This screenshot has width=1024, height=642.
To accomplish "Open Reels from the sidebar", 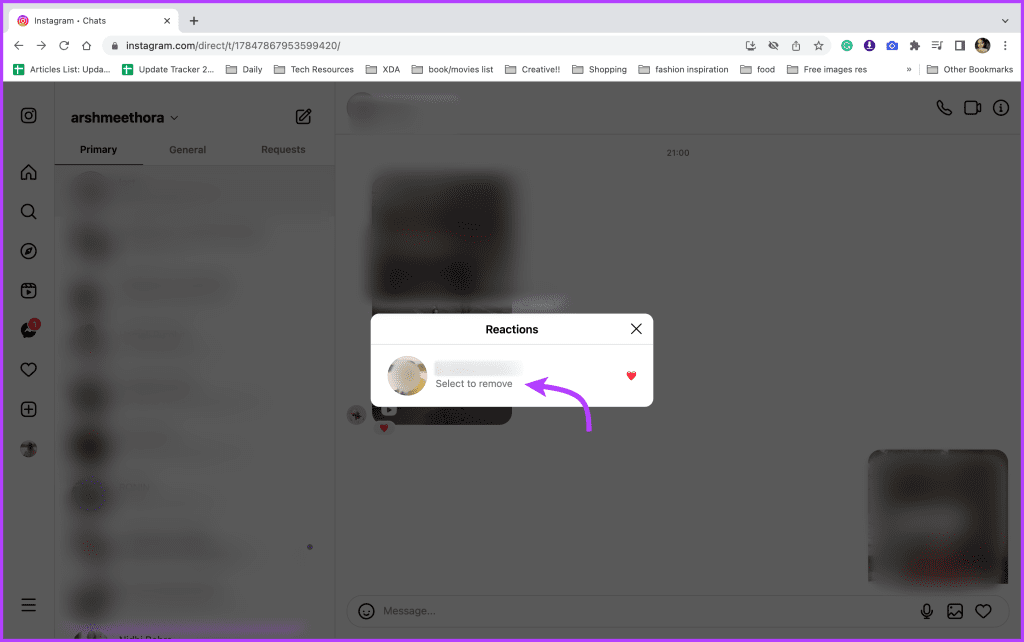I will (28, 291).
